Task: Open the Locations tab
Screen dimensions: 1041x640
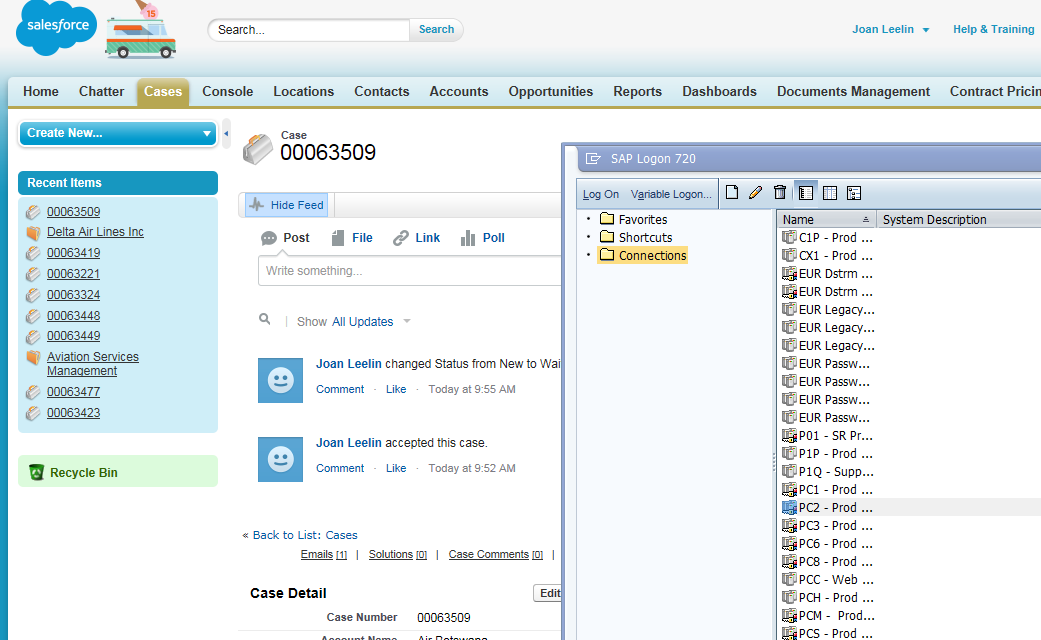Action: 303,92
